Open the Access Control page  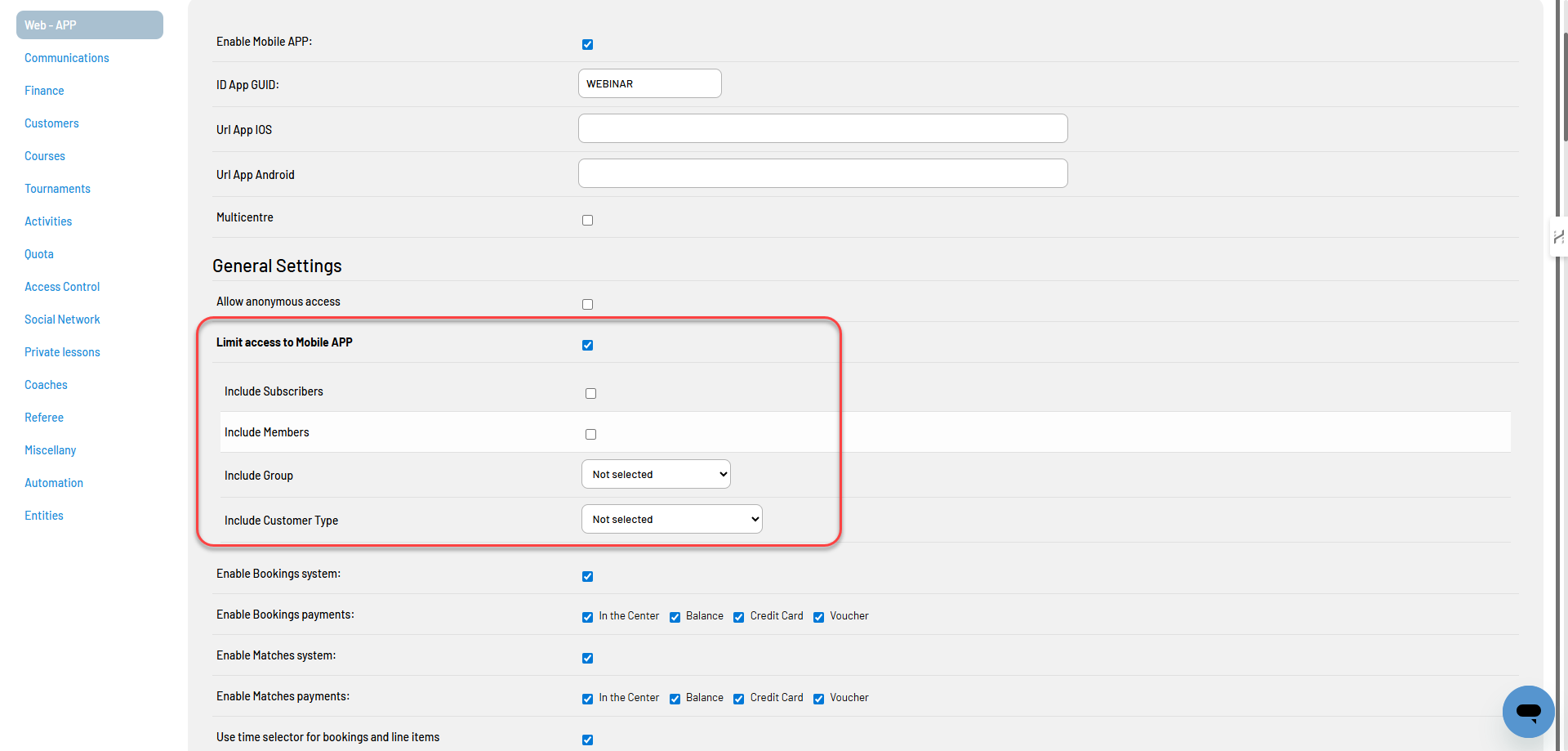pyautogui.click(x=61, y=286)
